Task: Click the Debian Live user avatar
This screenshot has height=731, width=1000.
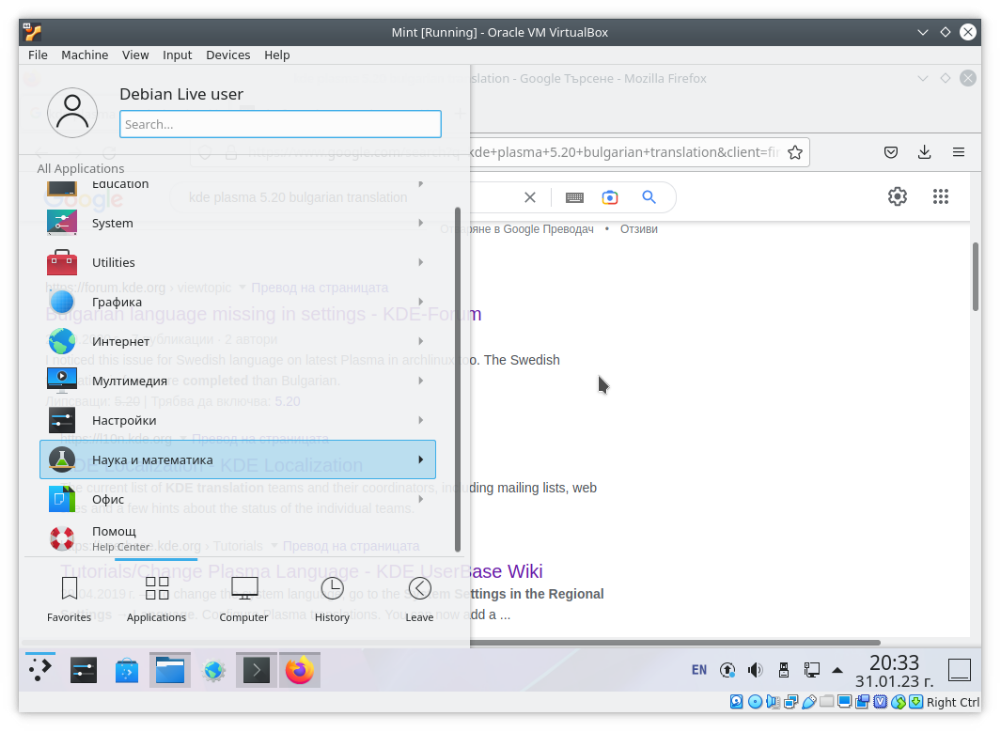Action: click(x=72, y=113)
